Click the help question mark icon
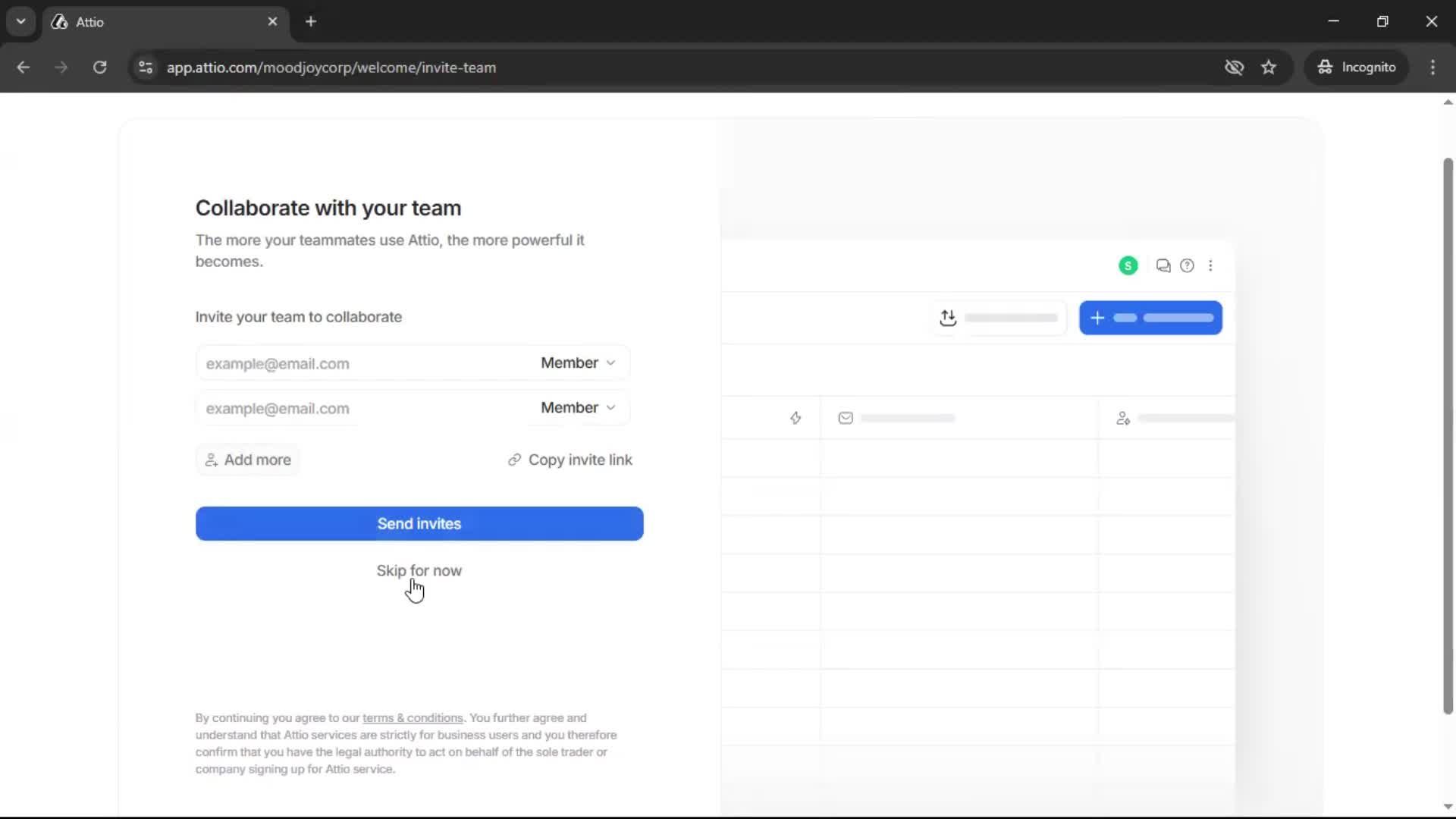 point(1187,265)
